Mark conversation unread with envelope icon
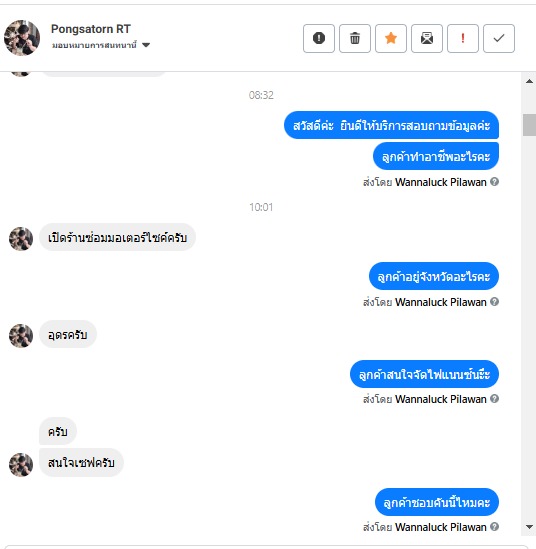The height and width of the screenshot is (549, 536). point(427,38)
